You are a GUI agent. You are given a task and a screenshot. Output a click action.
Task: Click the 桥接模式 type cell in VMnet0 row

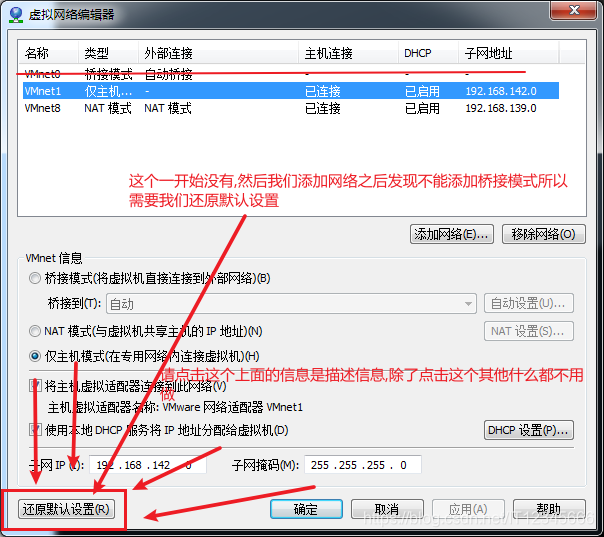(x=108, y=74)
